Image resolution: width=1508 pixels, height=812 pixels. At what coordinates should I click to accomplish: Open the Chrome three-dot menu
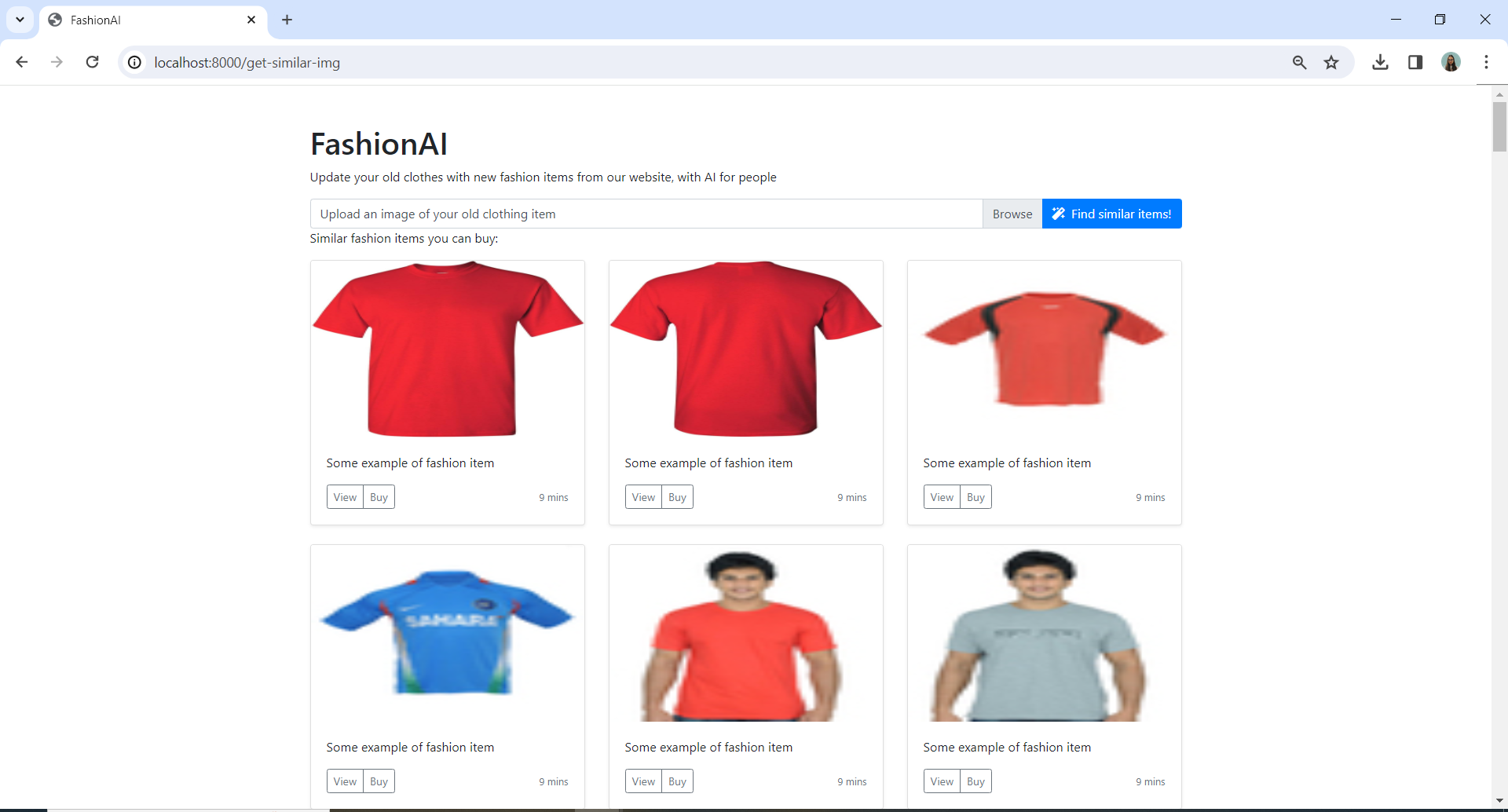click(1486, 62)
